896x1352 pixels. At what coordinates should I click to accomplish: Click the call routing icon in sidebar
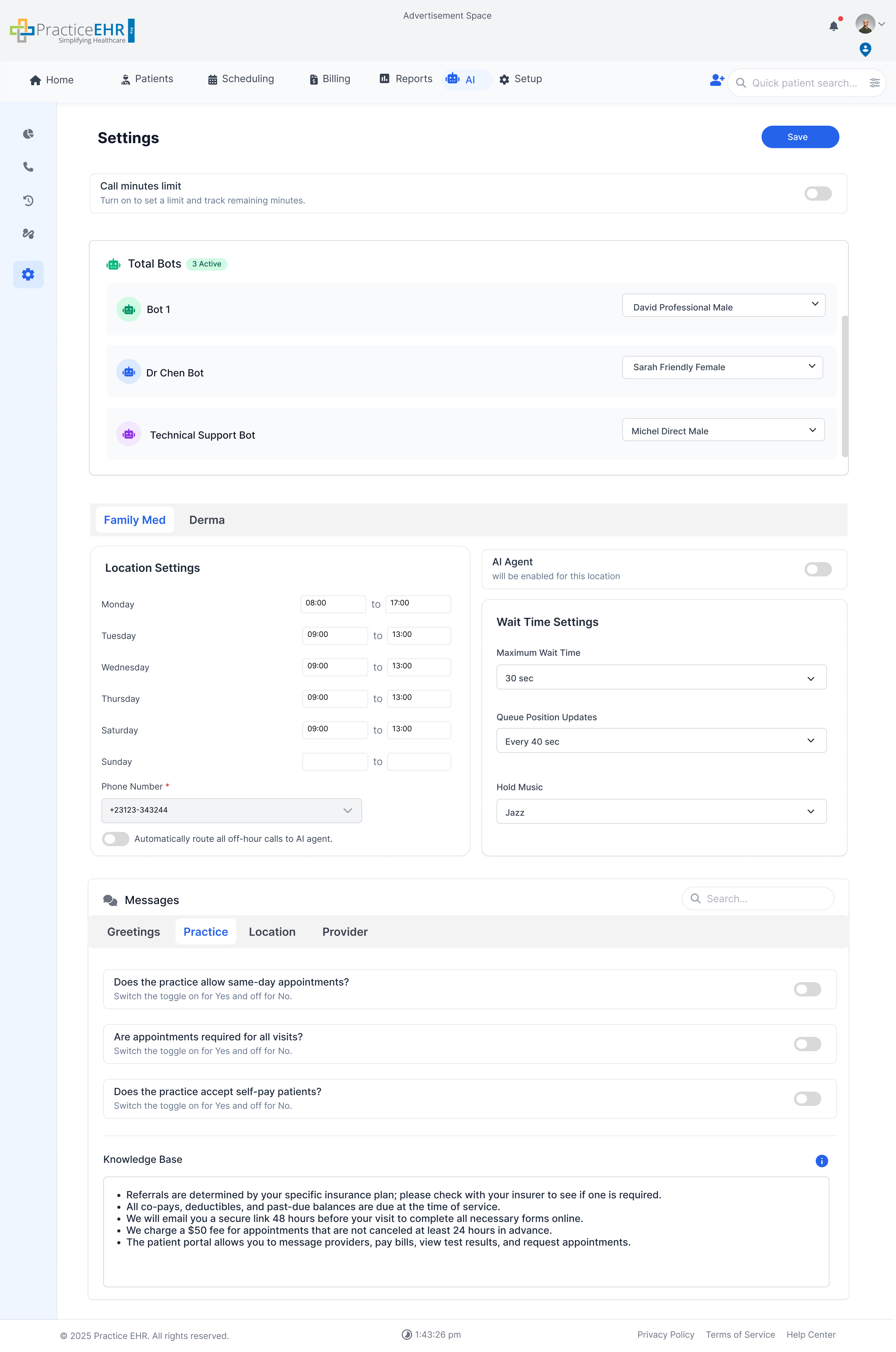27,234
